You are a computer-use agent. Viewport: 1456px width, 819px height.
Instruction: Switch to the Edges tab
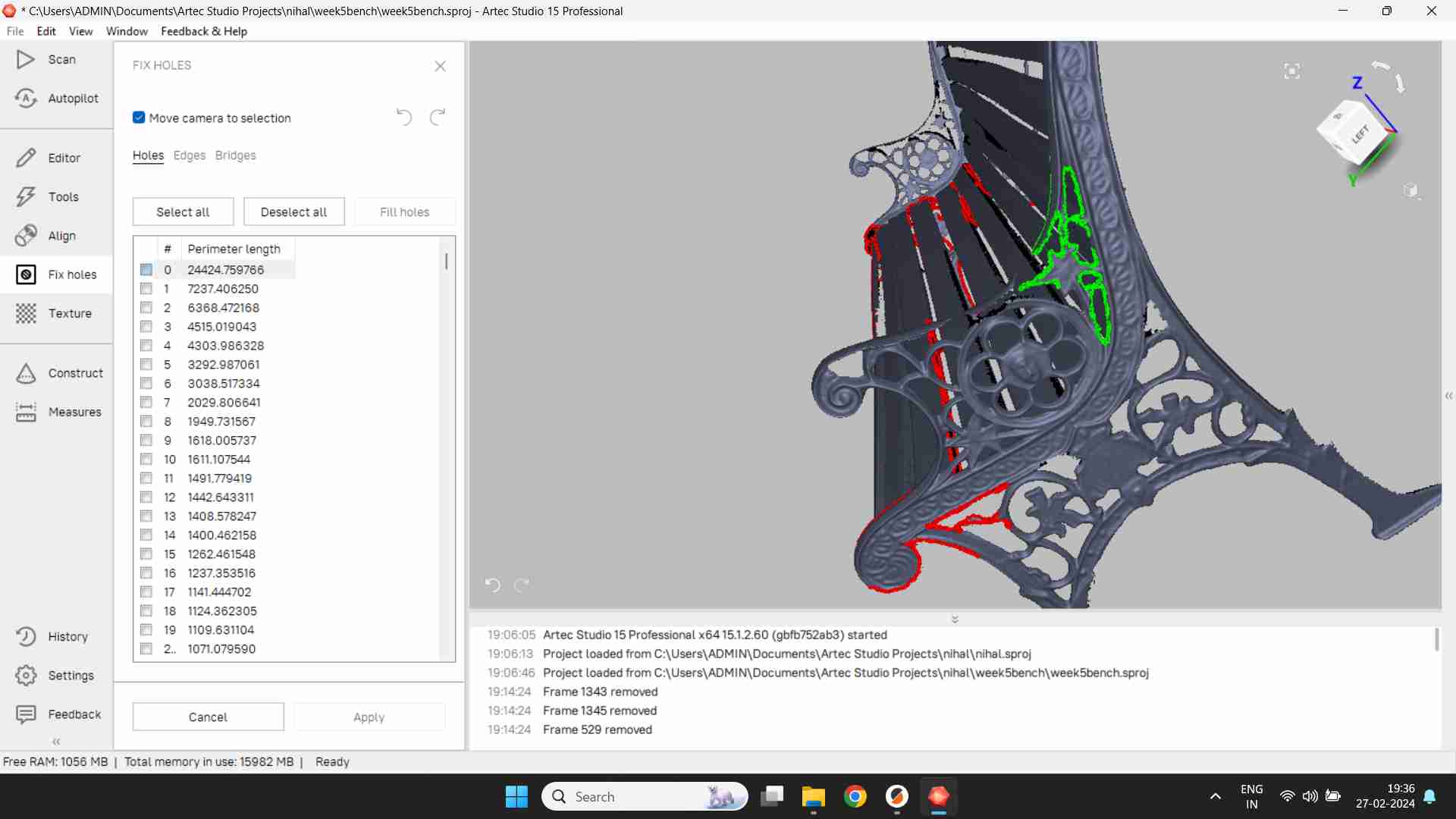click(x=190, y=155)
